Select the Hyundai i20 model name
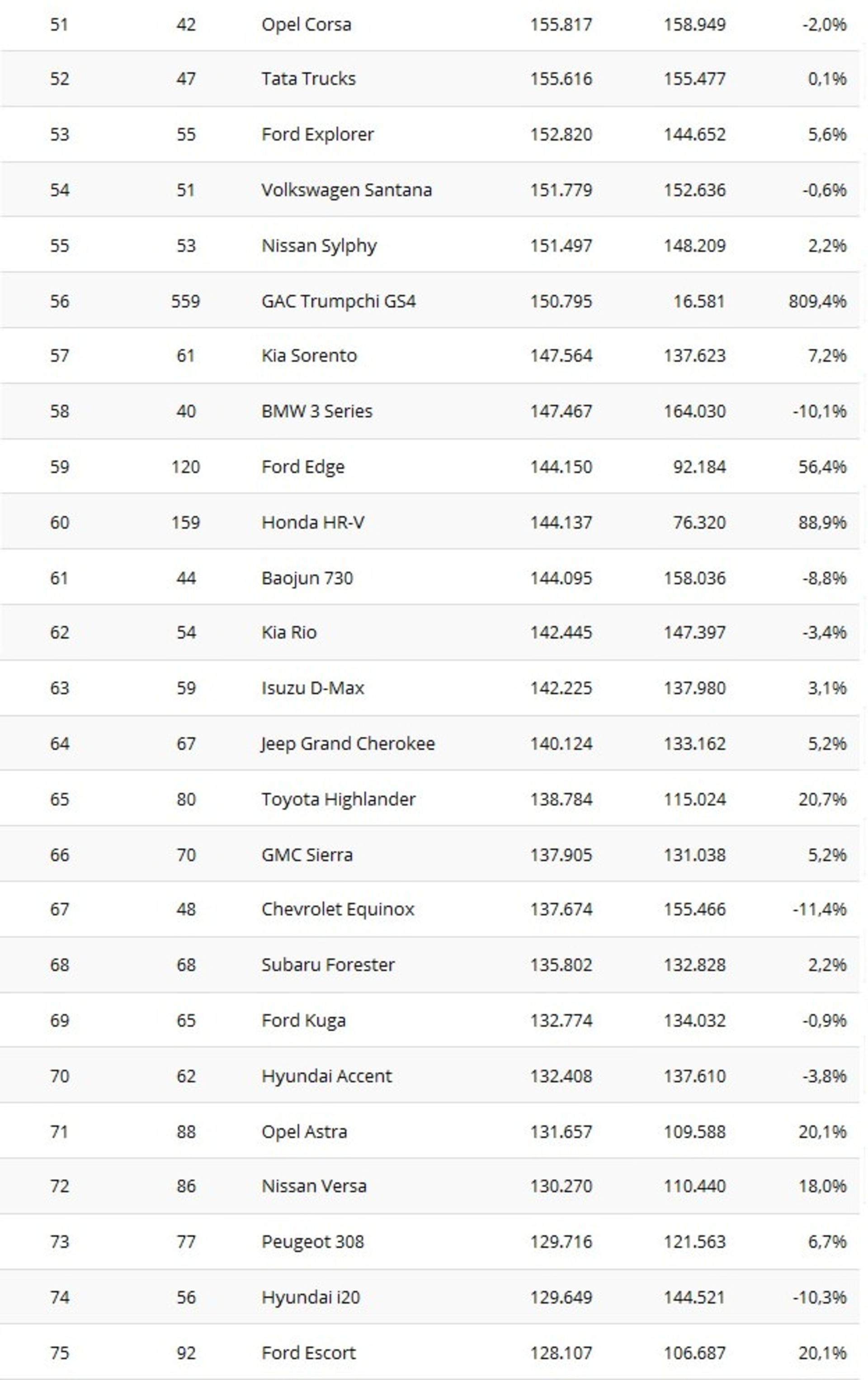 coord(311,1297)
